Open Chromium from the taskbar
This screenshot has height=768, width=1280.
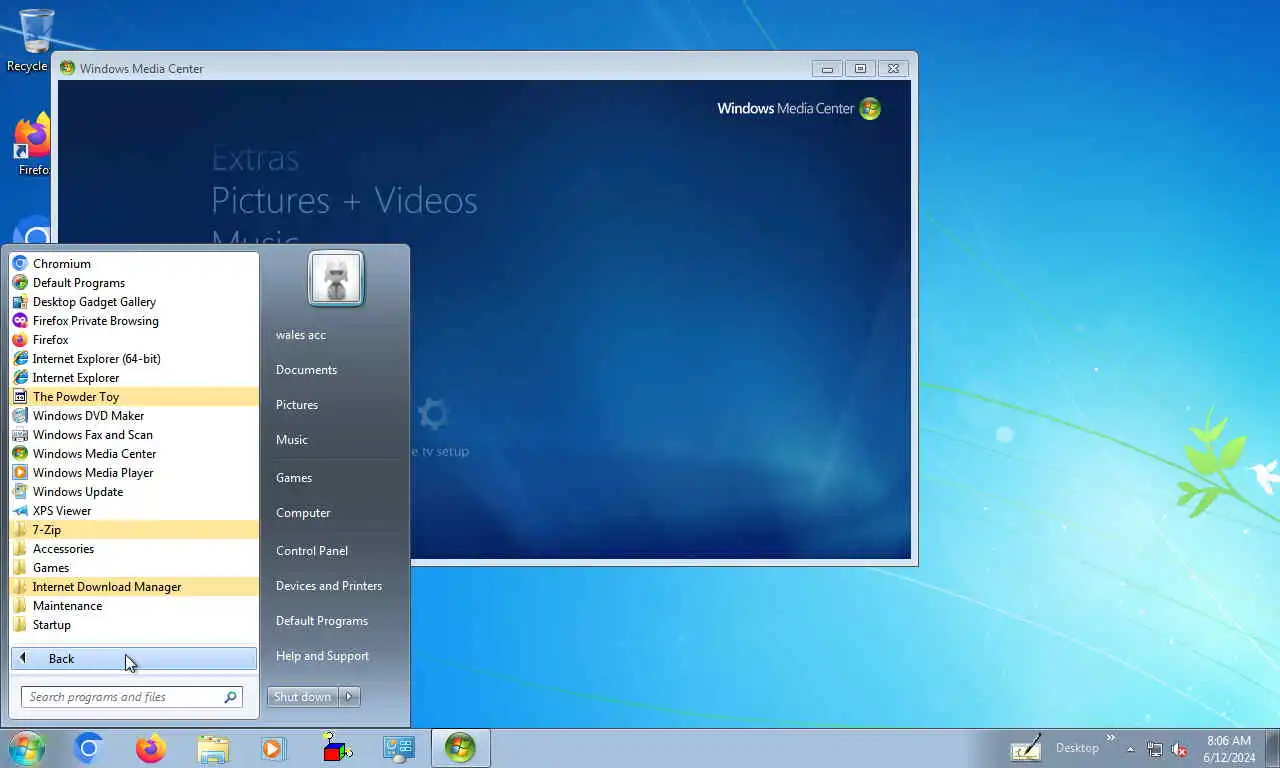(x=88, y=748)
